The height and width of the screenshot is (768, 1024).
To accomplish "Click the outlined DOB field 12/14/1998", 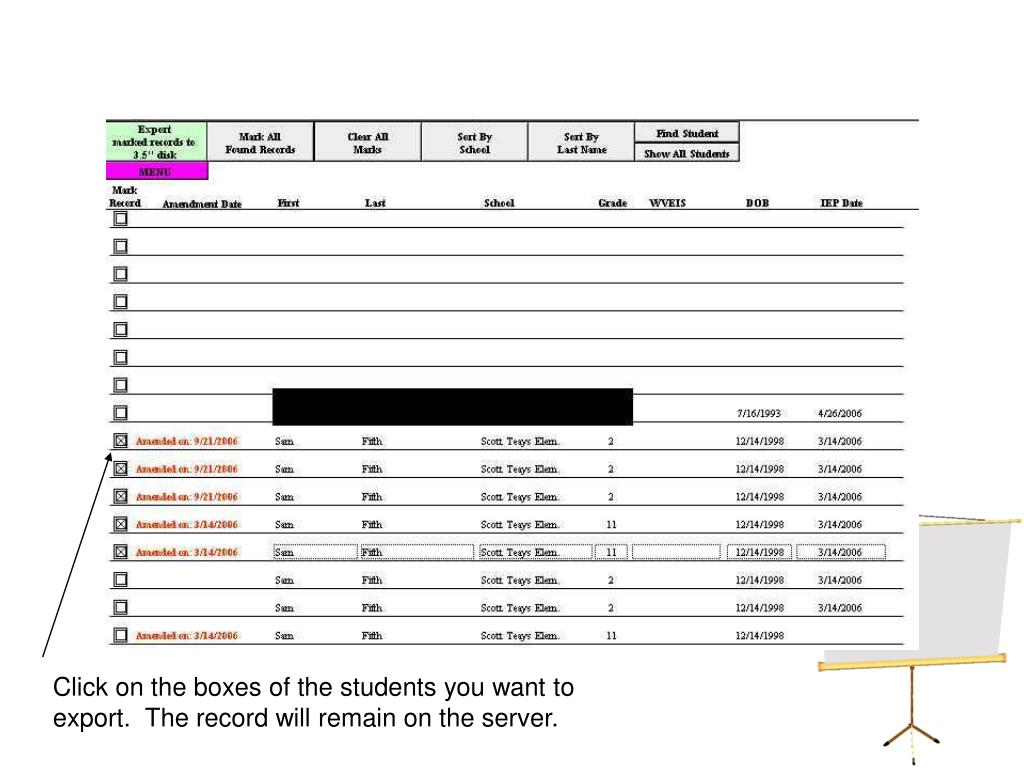I will point(759,552).
